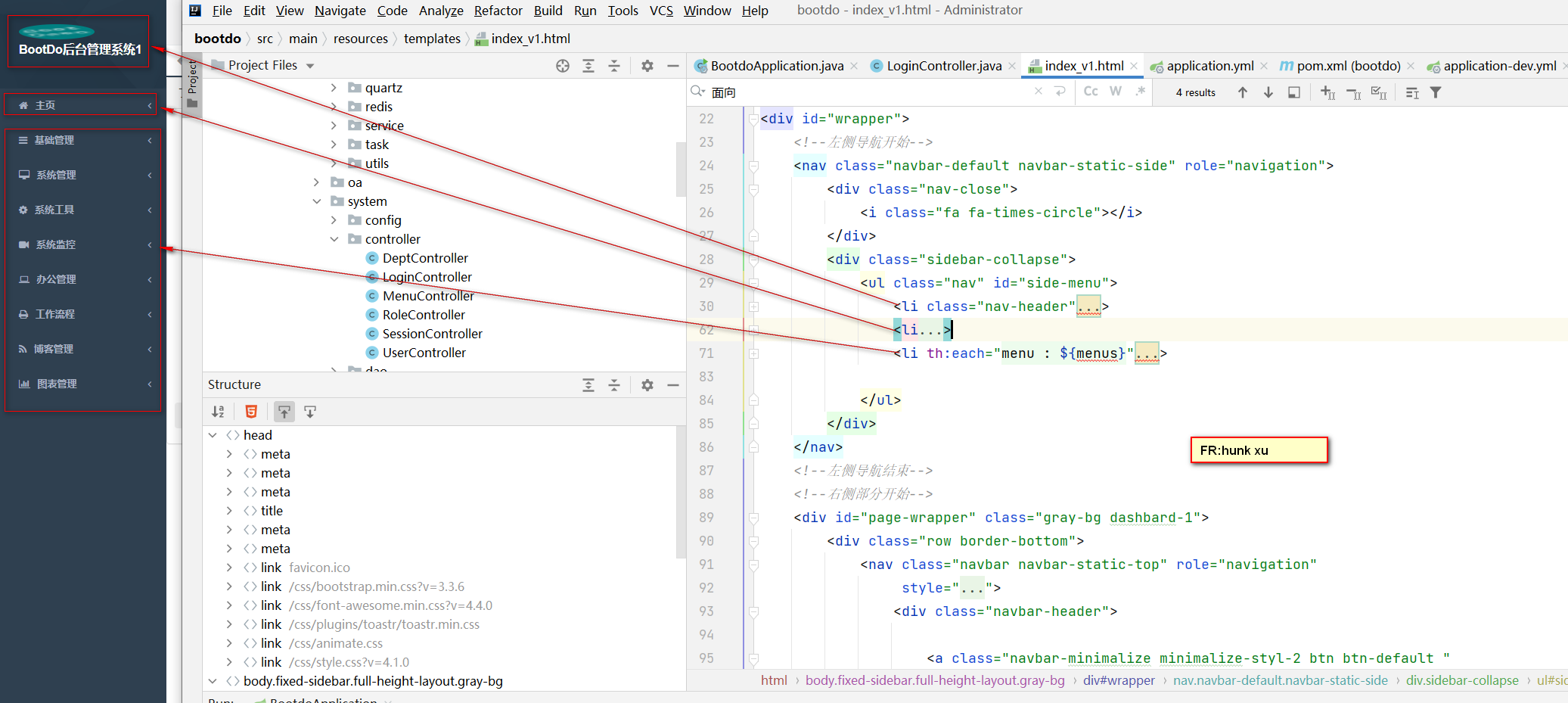Toggle HTML5 outline view icon in Structure
1568x703 pixels.
(x=251, y=412)
